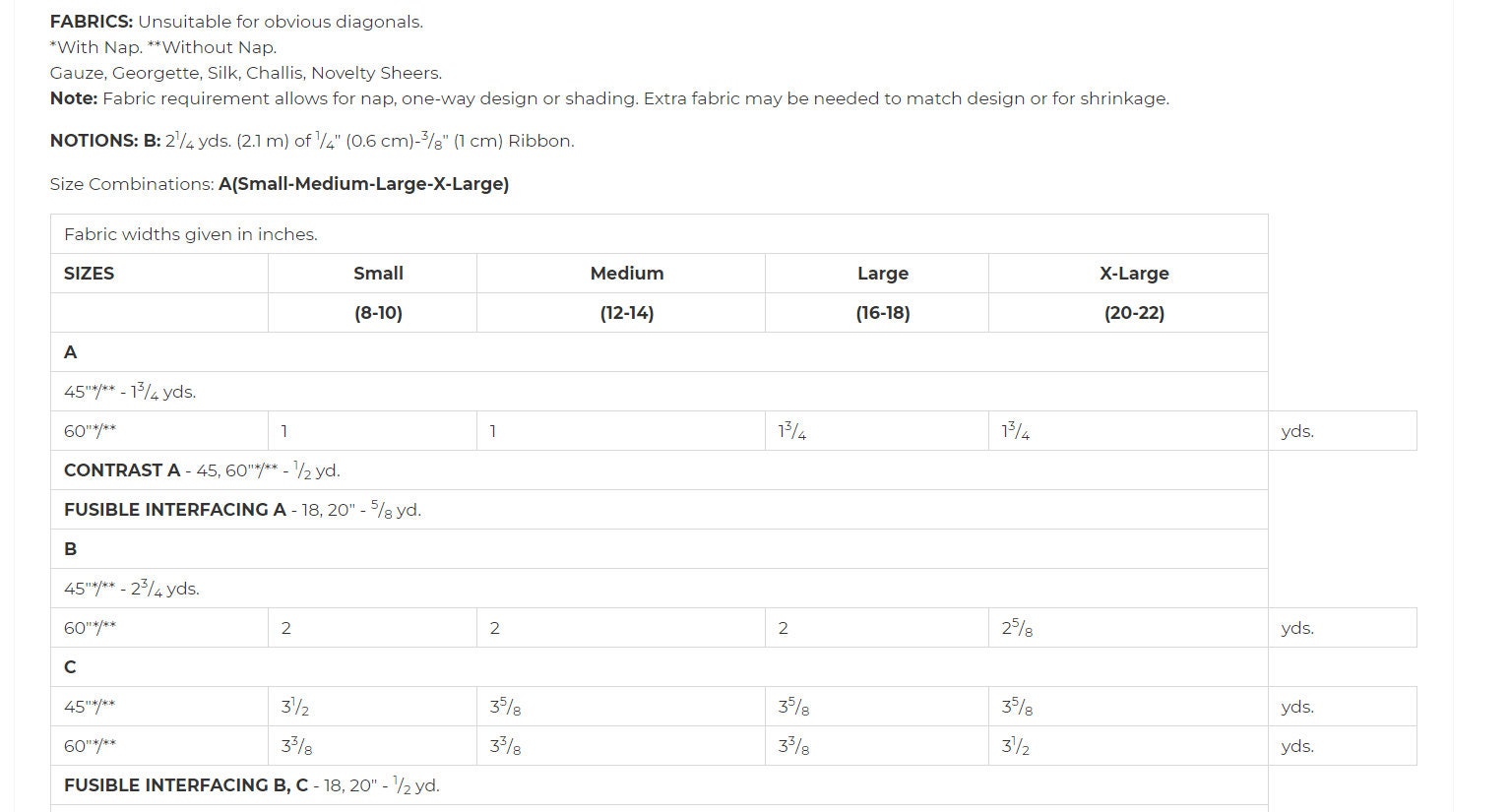Click the FUSIBLE INTERFACING B, C row
1510x812 pixels.
(660, 785)
